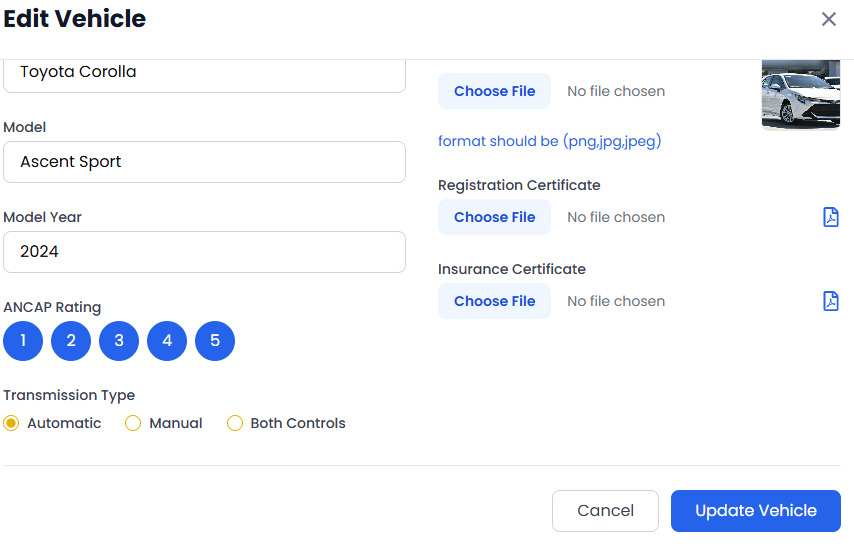
Task: Click the Cancel button
Action: point(605,510)
